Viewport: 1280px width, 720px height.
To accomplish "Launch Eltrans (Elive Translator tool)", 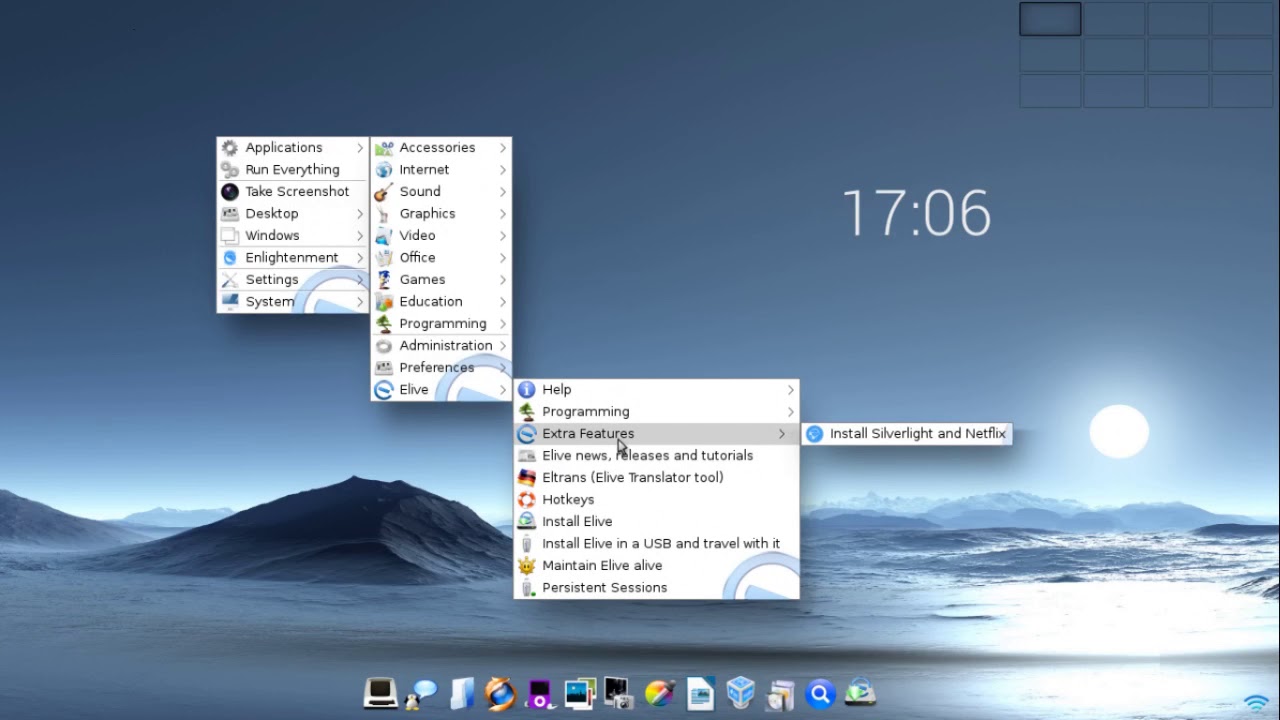I will coord(656,477).
